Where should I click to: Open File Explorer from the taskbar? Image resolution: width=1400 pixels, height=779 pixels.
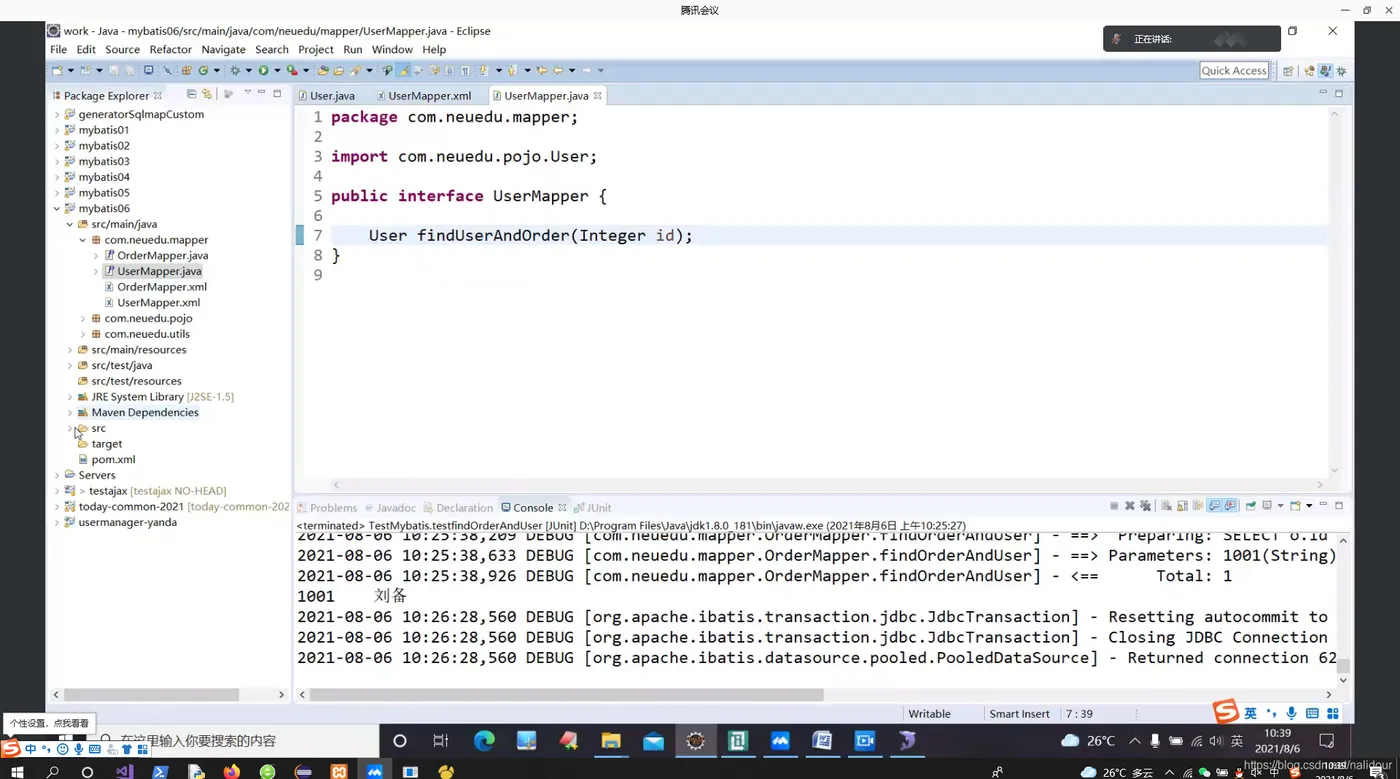611,741
